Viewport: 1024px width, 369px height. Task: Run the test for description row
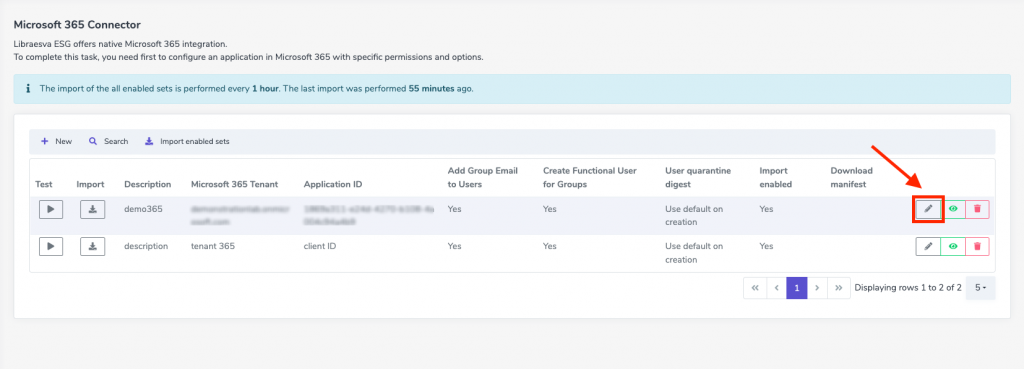(51, 246)
